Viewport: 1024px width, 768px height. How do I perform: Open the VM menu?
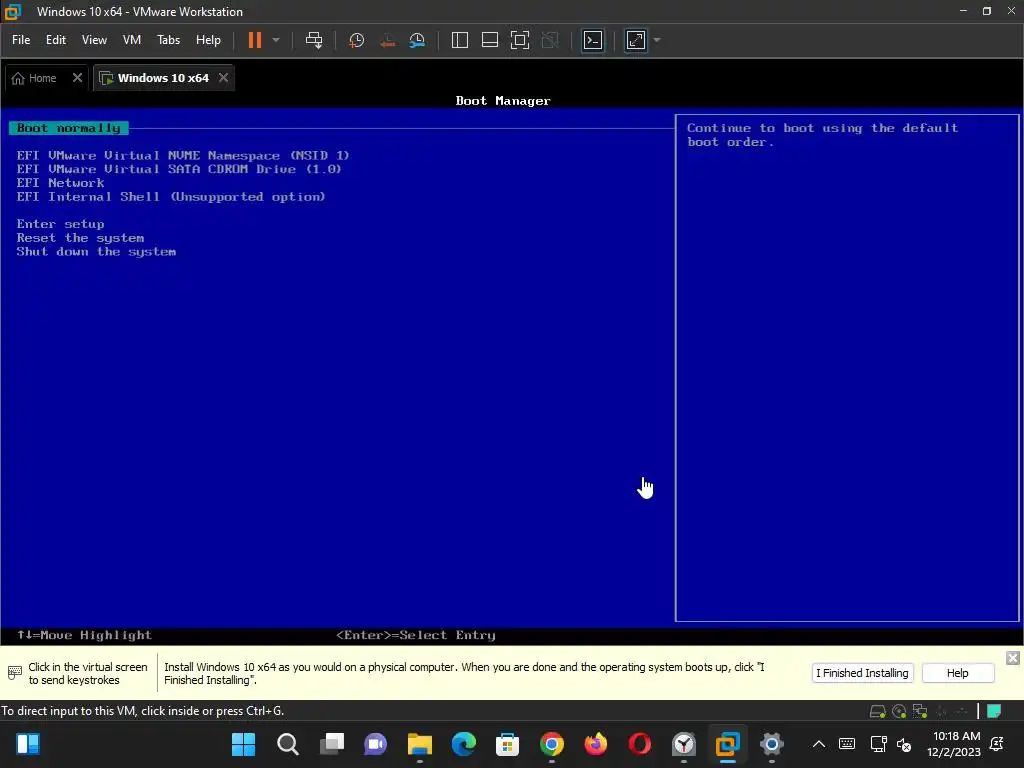[132, 40]
